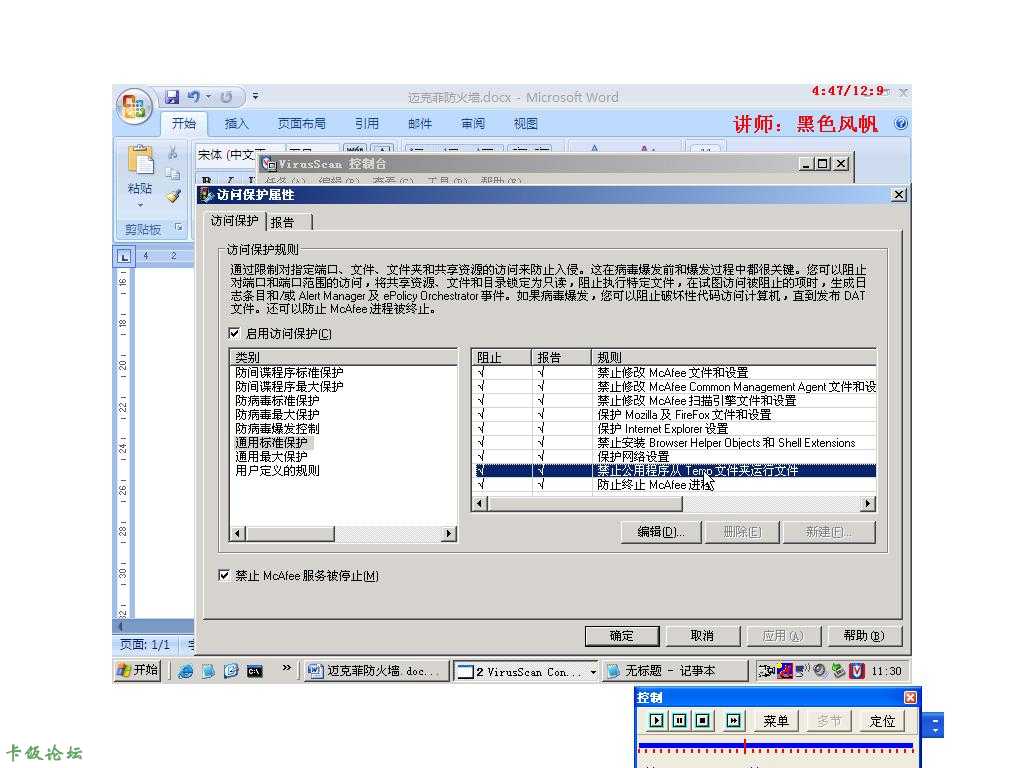Save the Word document from quick access toolbar
The image size is (1024, 768).
click(172, 97)
